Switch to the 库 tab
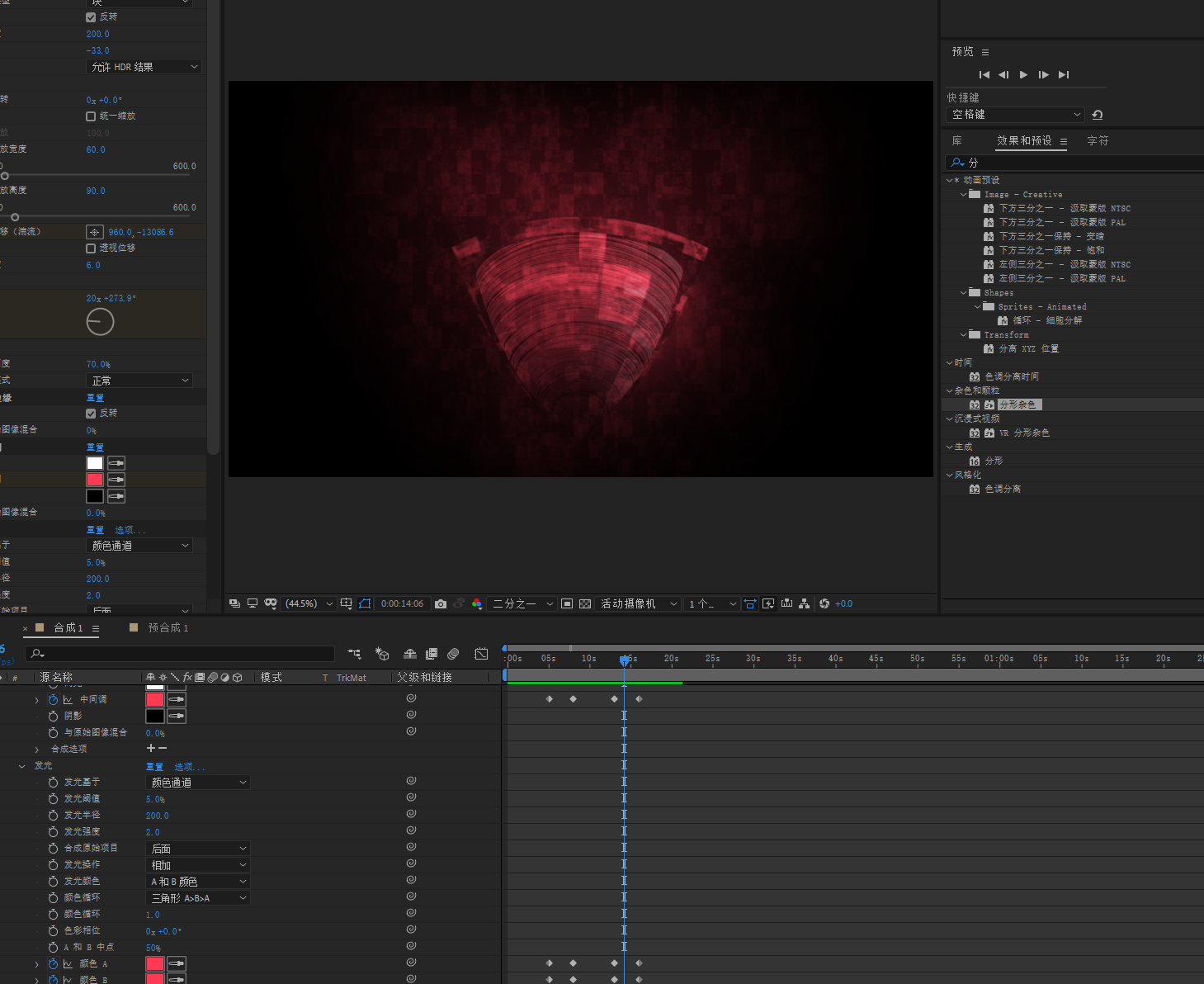This screenshot has height=984, width=1204. [x=957, y=141]
